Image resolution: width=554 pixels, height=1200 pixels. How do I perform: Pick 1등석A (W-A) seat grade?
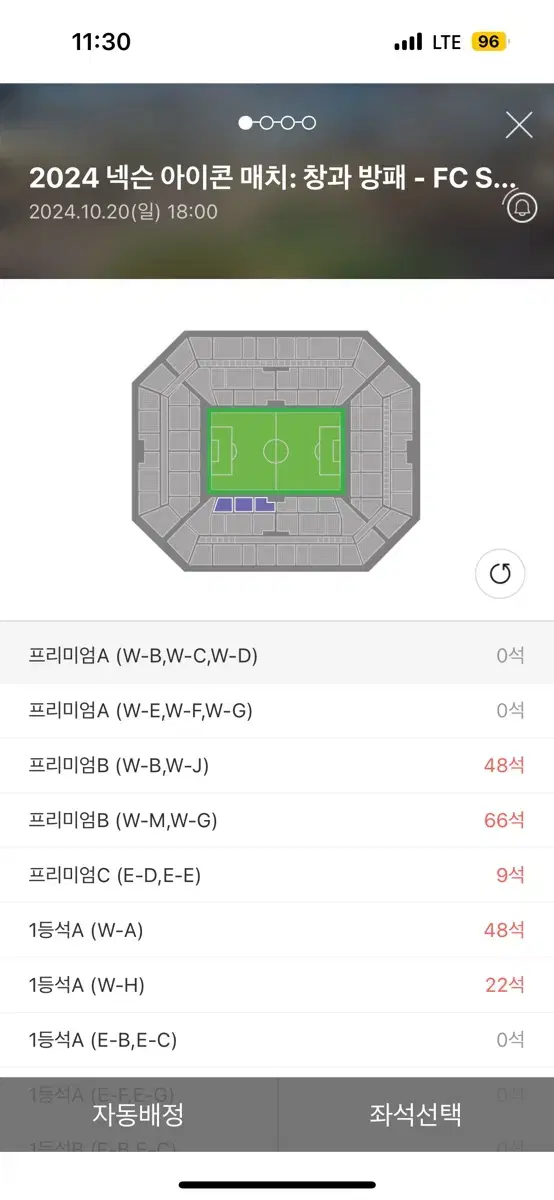click(277, 930)
